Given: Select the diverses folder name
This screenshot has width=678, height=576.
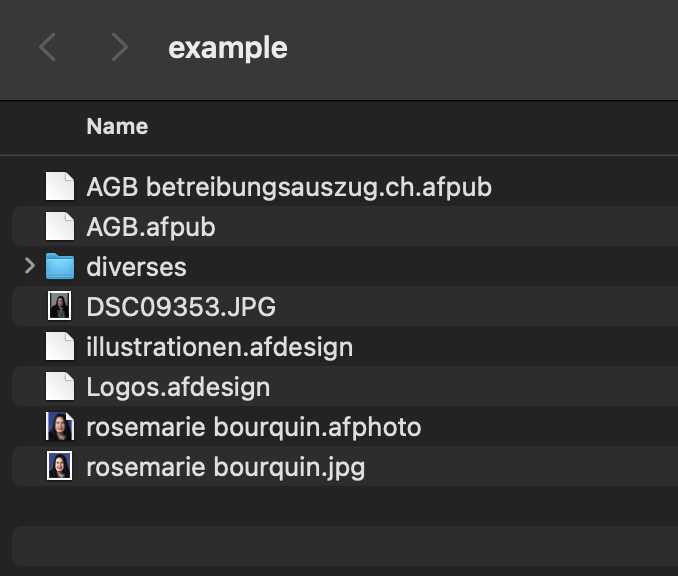Looking at the screenshot, I should click(136, 267).
